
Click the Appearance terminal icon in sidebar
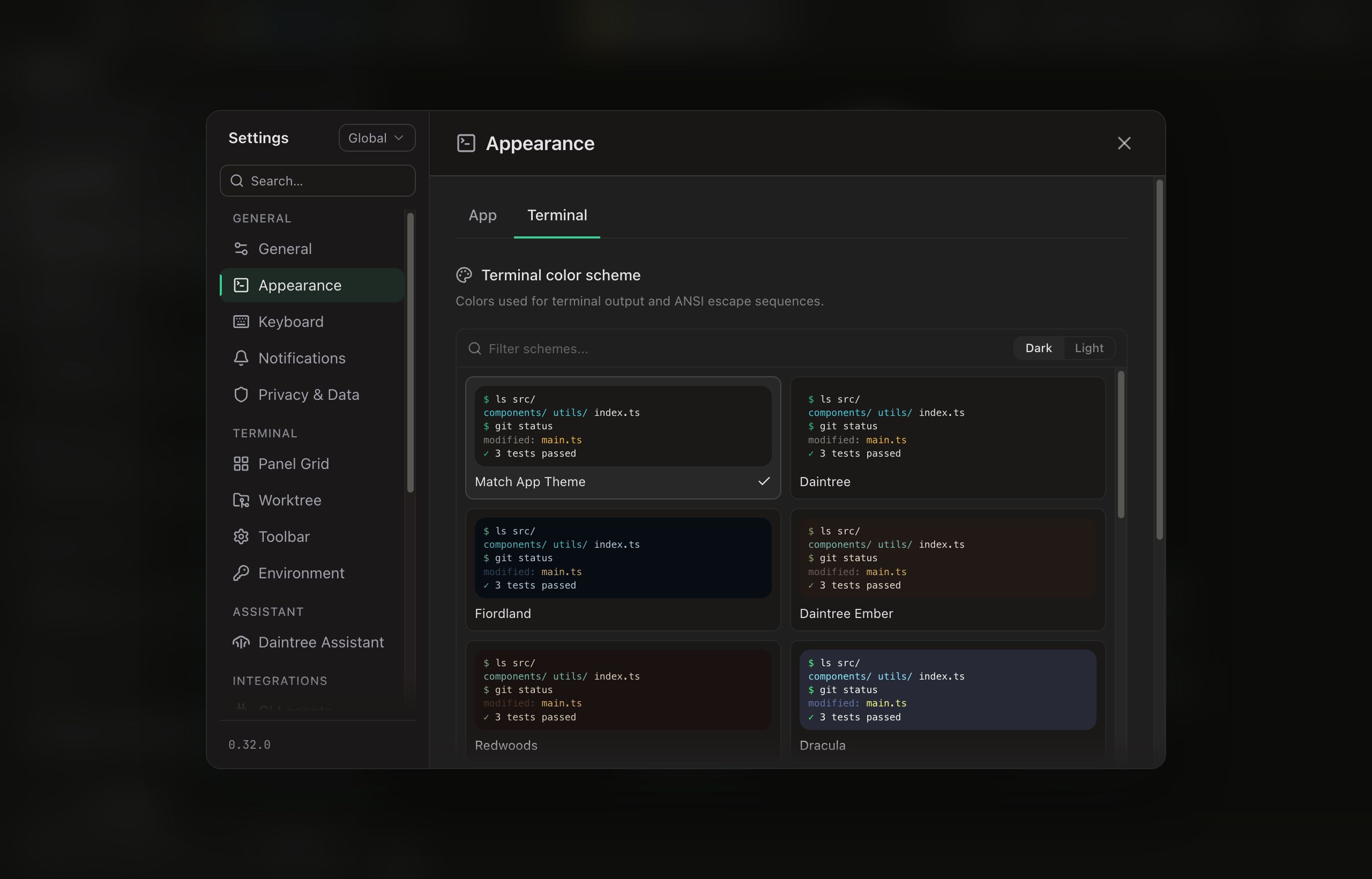(x=241, y=285)
